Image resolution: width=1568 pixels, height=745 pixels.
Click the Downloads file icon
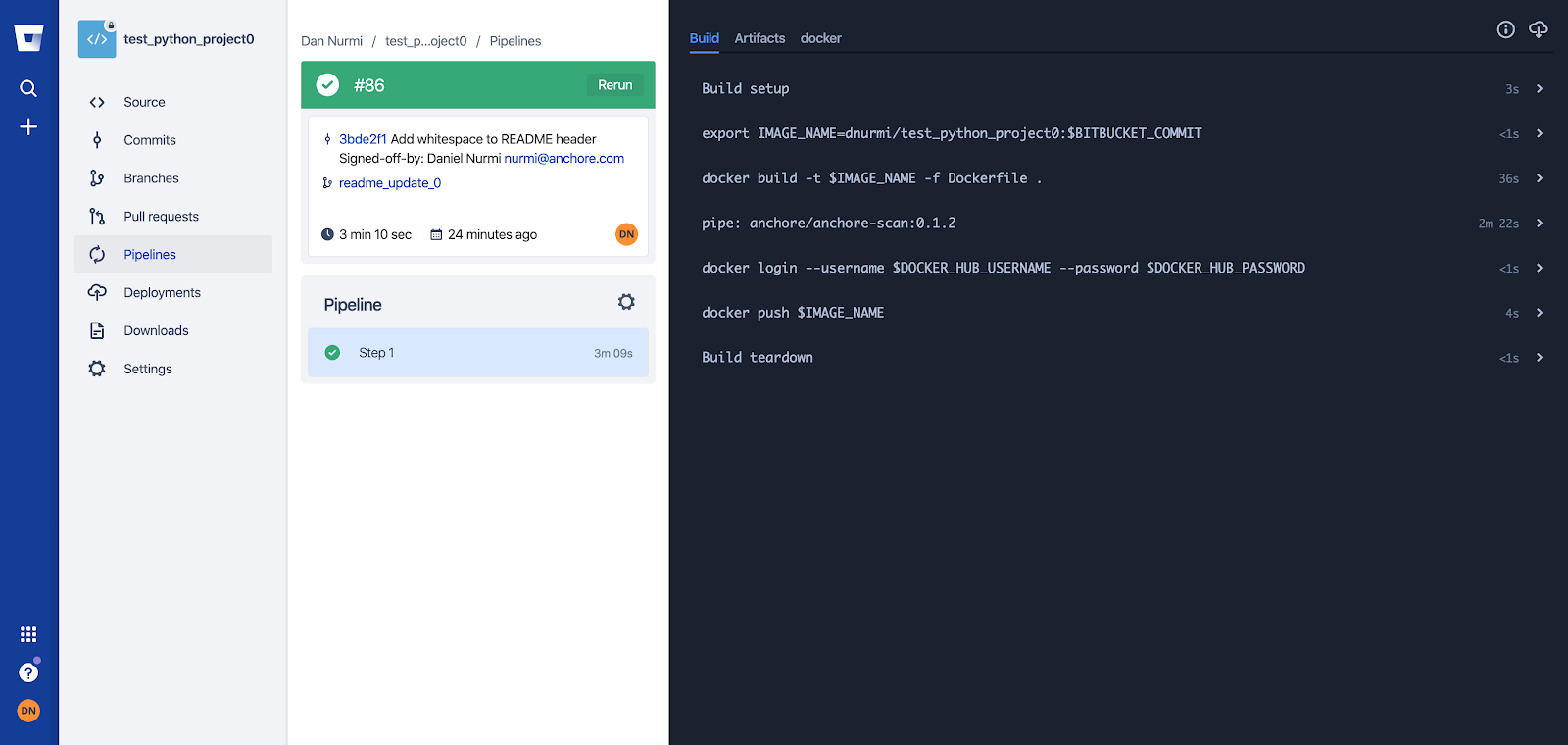click(97, 331)
